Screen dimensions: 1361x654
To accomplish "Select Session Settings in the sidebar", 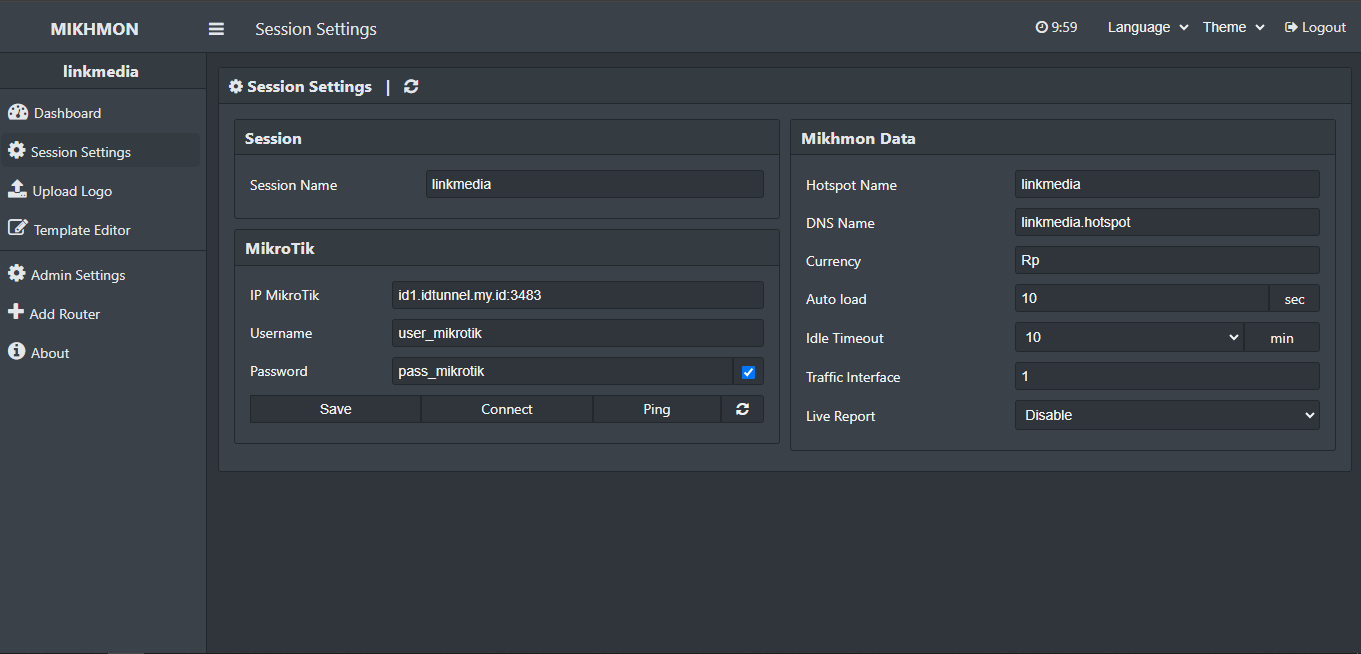I will tap(100, 151).
